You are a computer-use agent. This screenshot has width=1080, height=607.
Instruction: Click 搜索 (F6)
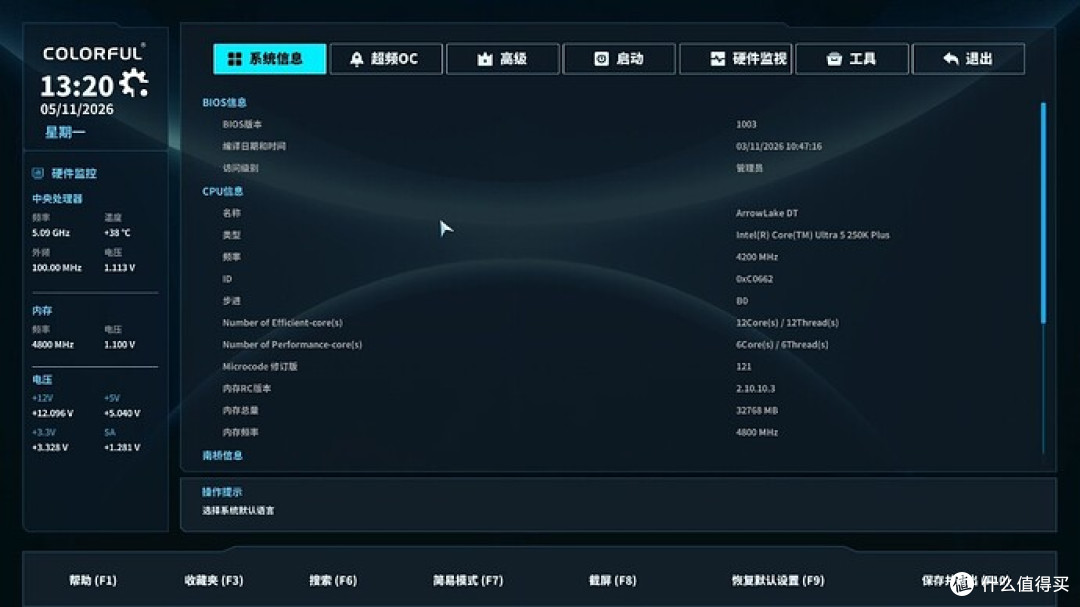pos(333,580)
